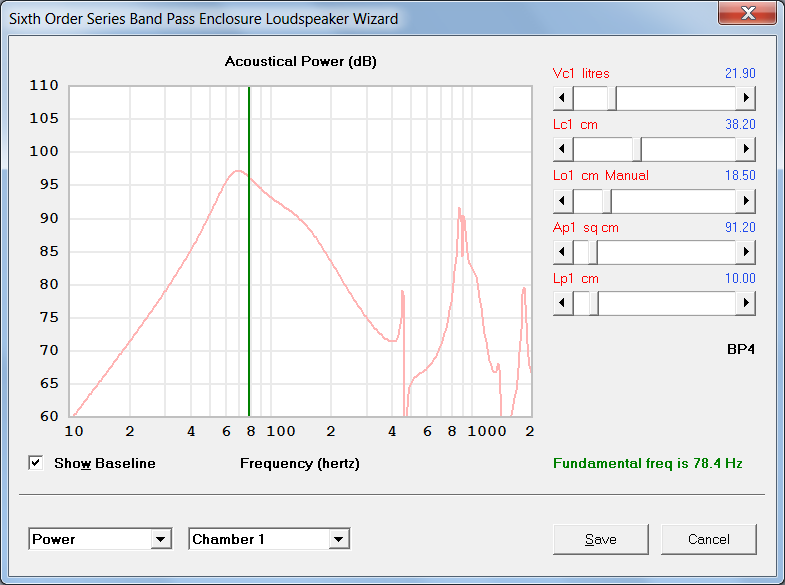Screen dimensions: 785x585
Task: Click left arrow of Lo1 cm slider
Action: 563,201
